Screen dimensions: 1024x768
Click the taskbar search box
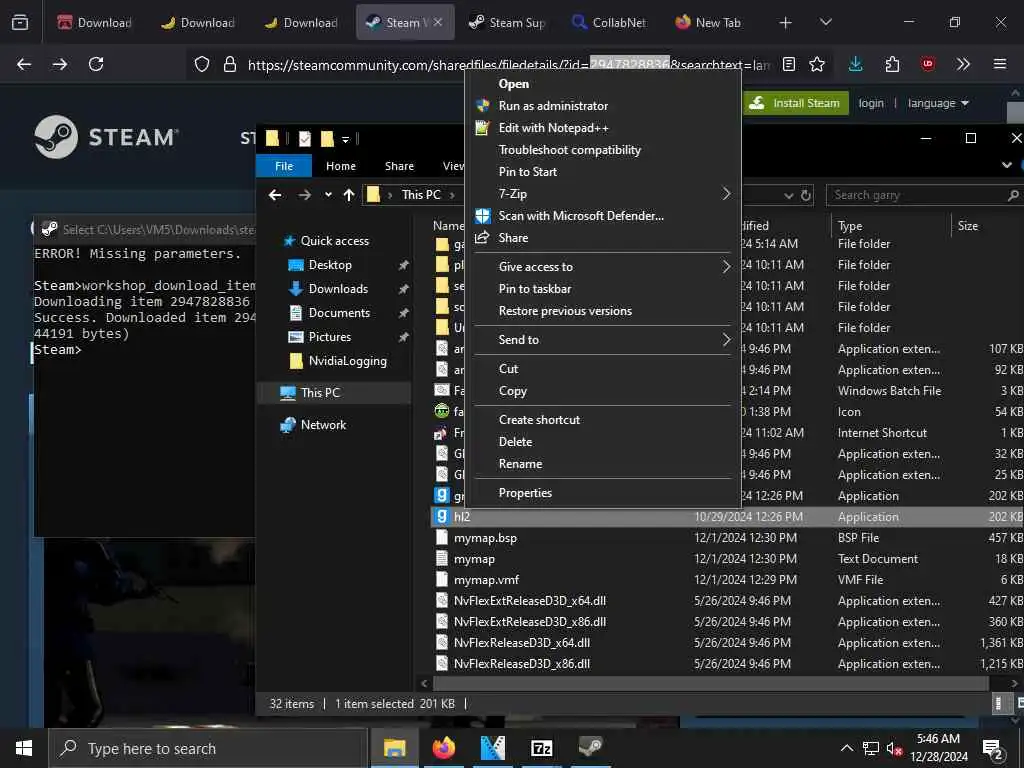coord(208,748)
